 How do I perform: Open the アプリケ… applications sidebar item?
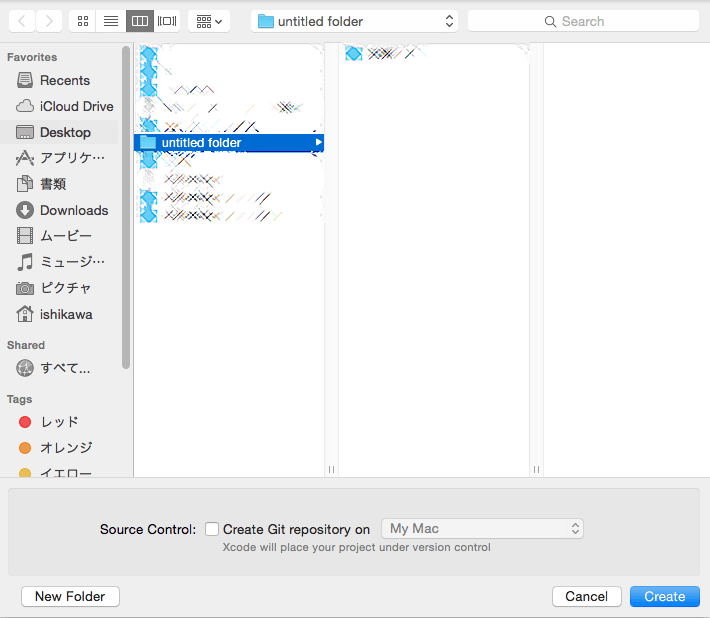click(59, 158)
